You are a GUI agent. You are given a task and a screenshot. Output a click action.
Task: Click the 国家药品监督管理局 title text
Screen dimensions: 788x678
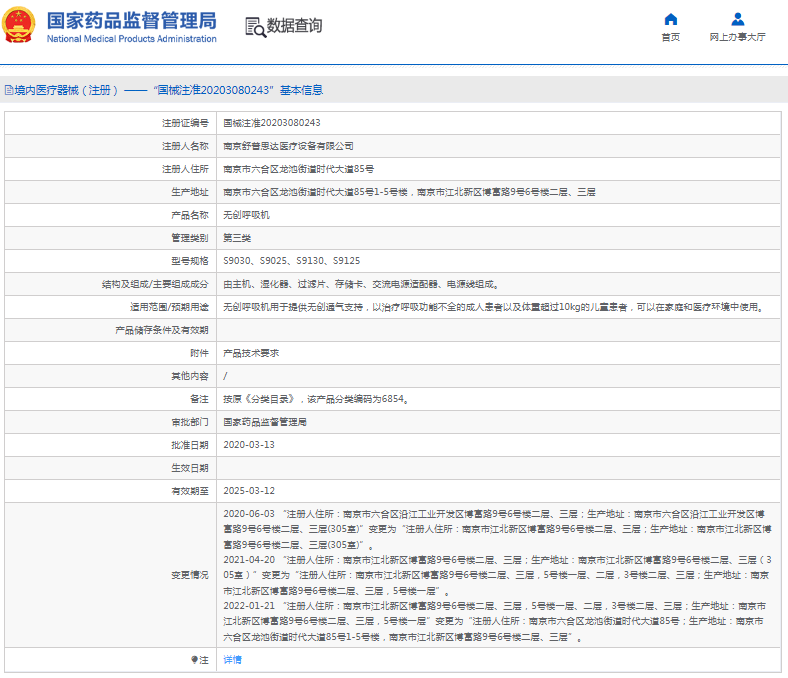pos(131,20)
